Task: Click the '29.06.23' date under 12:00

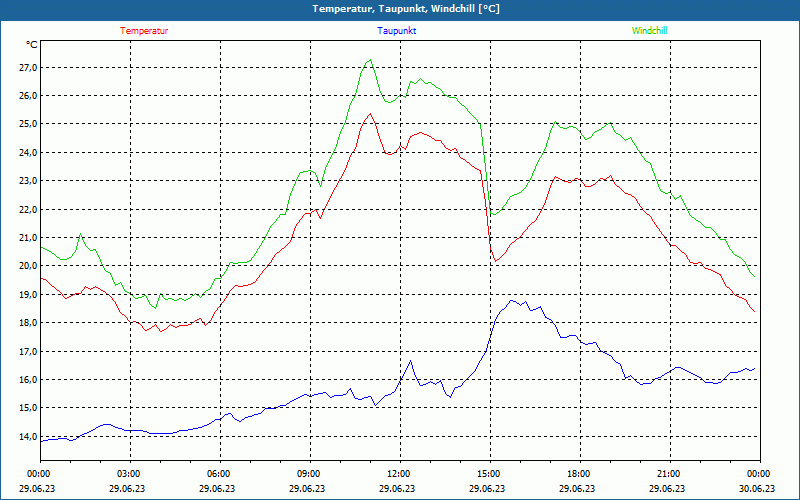Action: tap(397, 488)
